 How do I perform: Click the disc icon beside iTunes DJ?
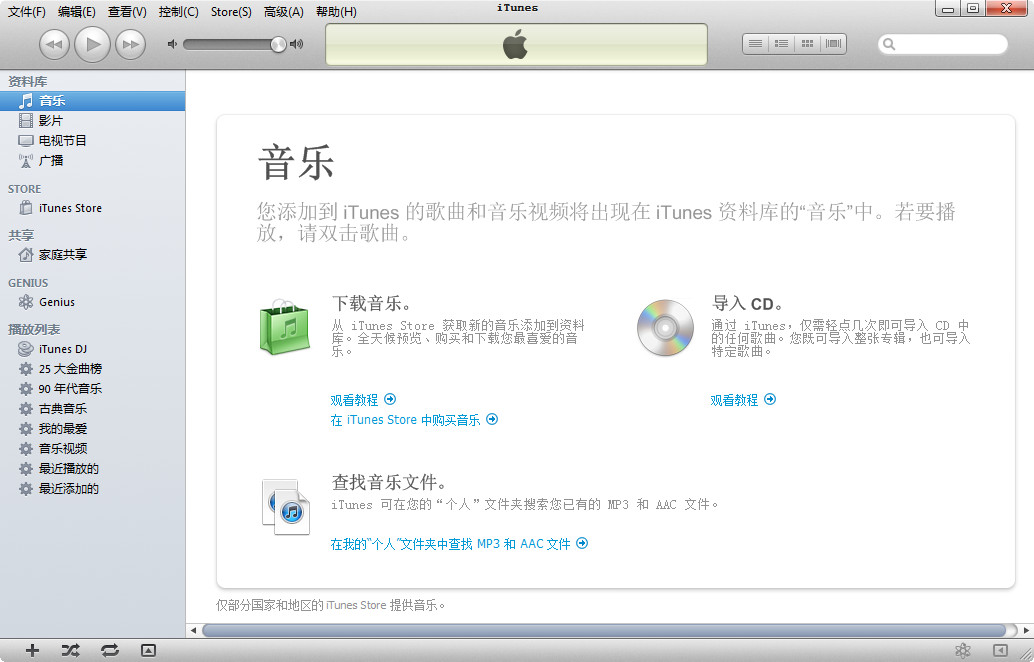[x=26, y=349]
